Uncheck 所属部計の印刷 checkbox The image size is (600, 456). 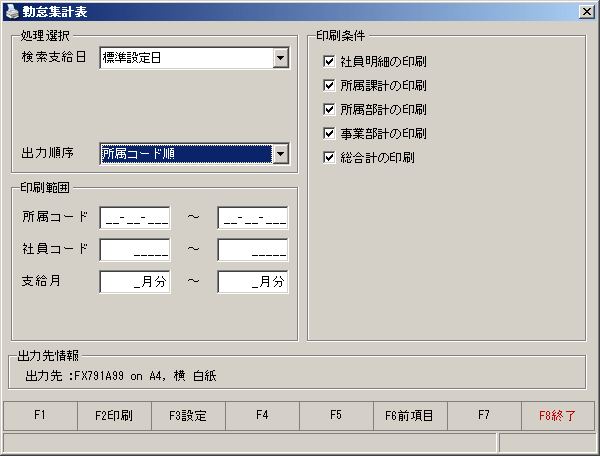[x=329, y=109]
